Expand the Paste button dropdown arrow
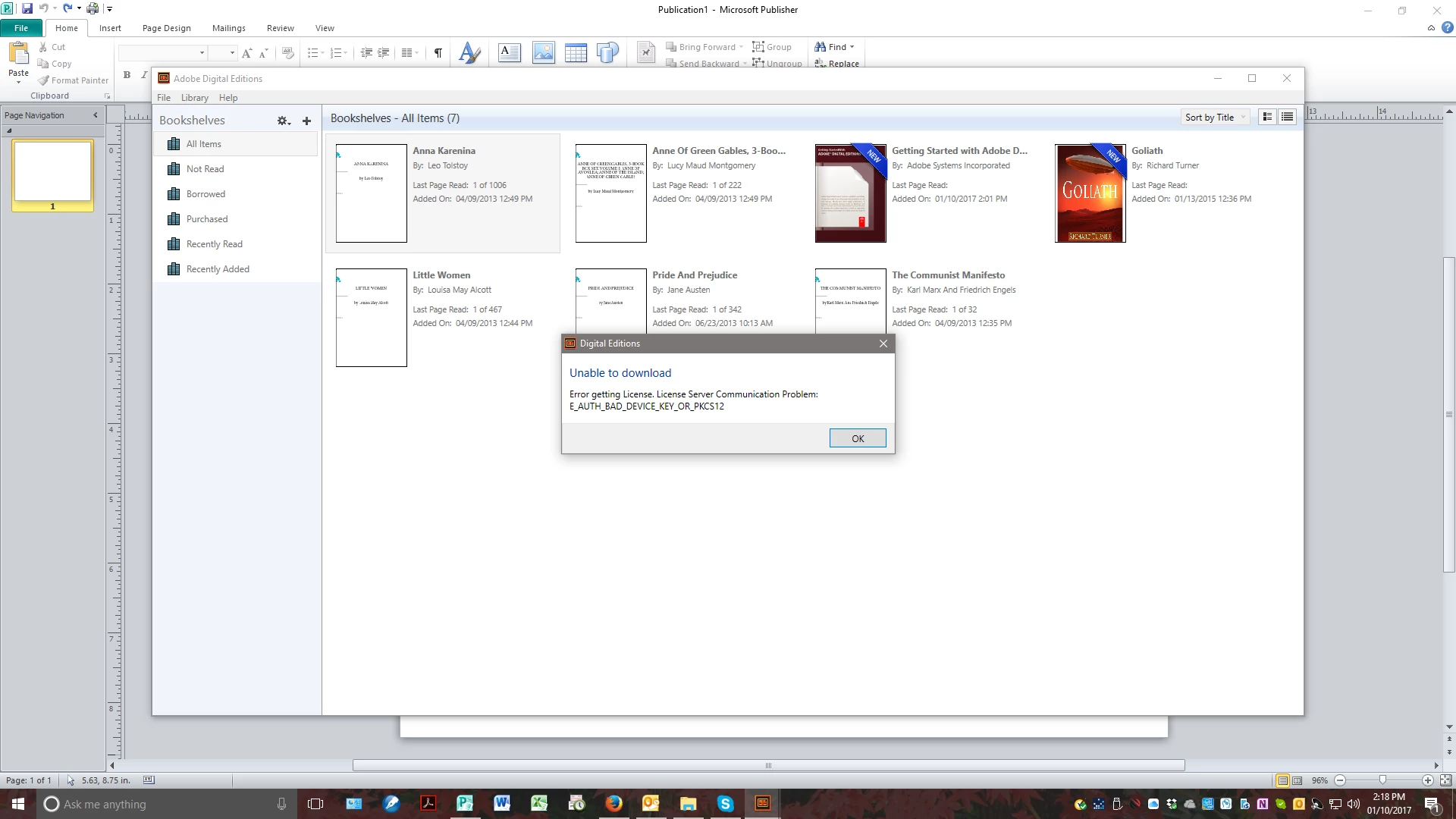Viewport: 1456px width, 819px height. point(18,81)
